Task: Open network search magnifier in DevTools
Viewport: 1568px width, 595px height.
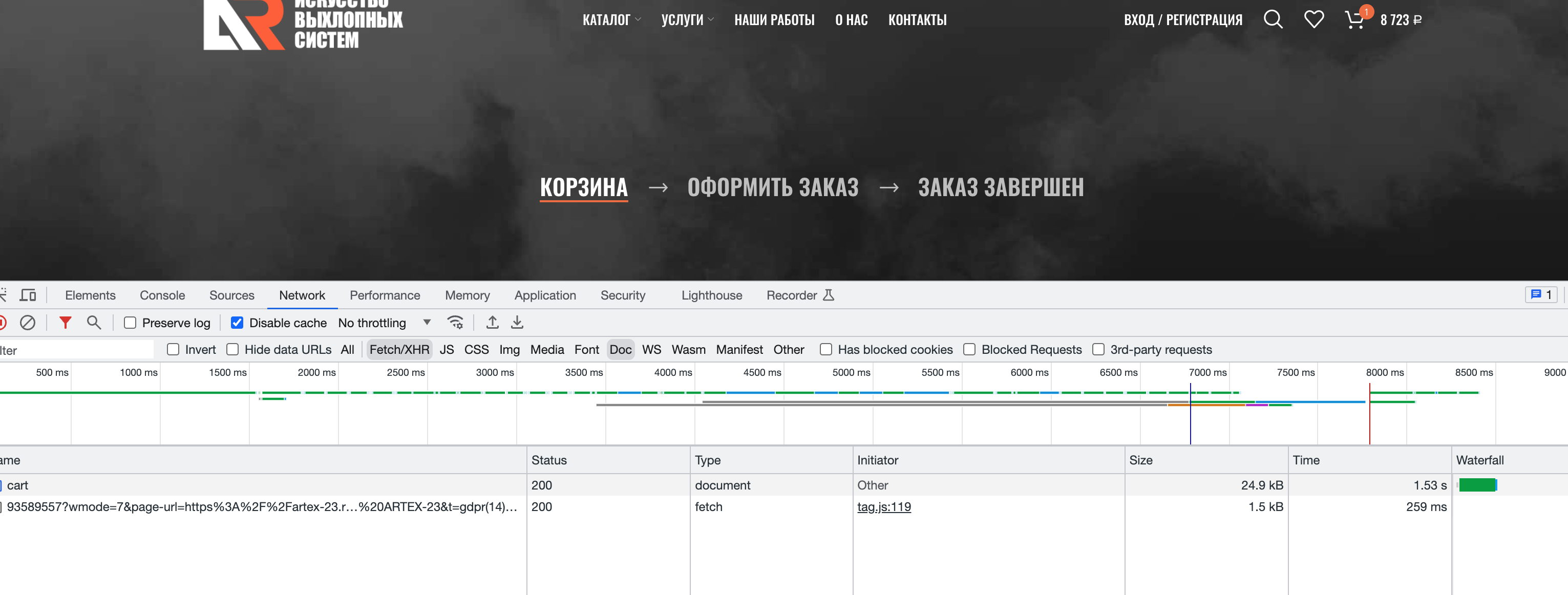Action: coord(94,323)
